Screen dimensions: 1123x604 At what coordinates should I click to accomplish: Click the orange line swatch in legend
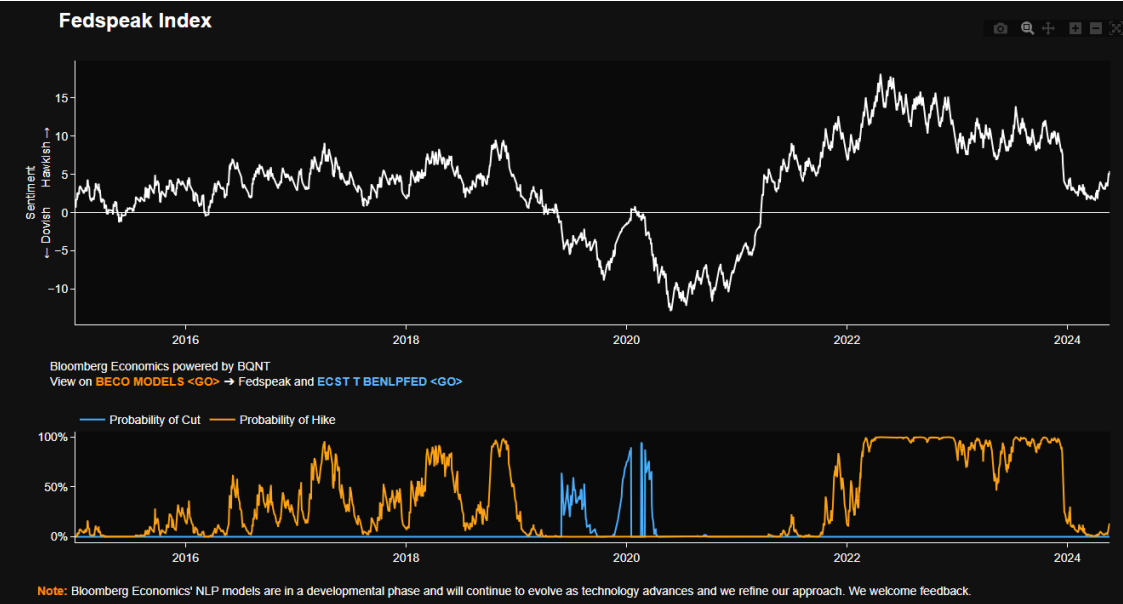tap(223, 420)
